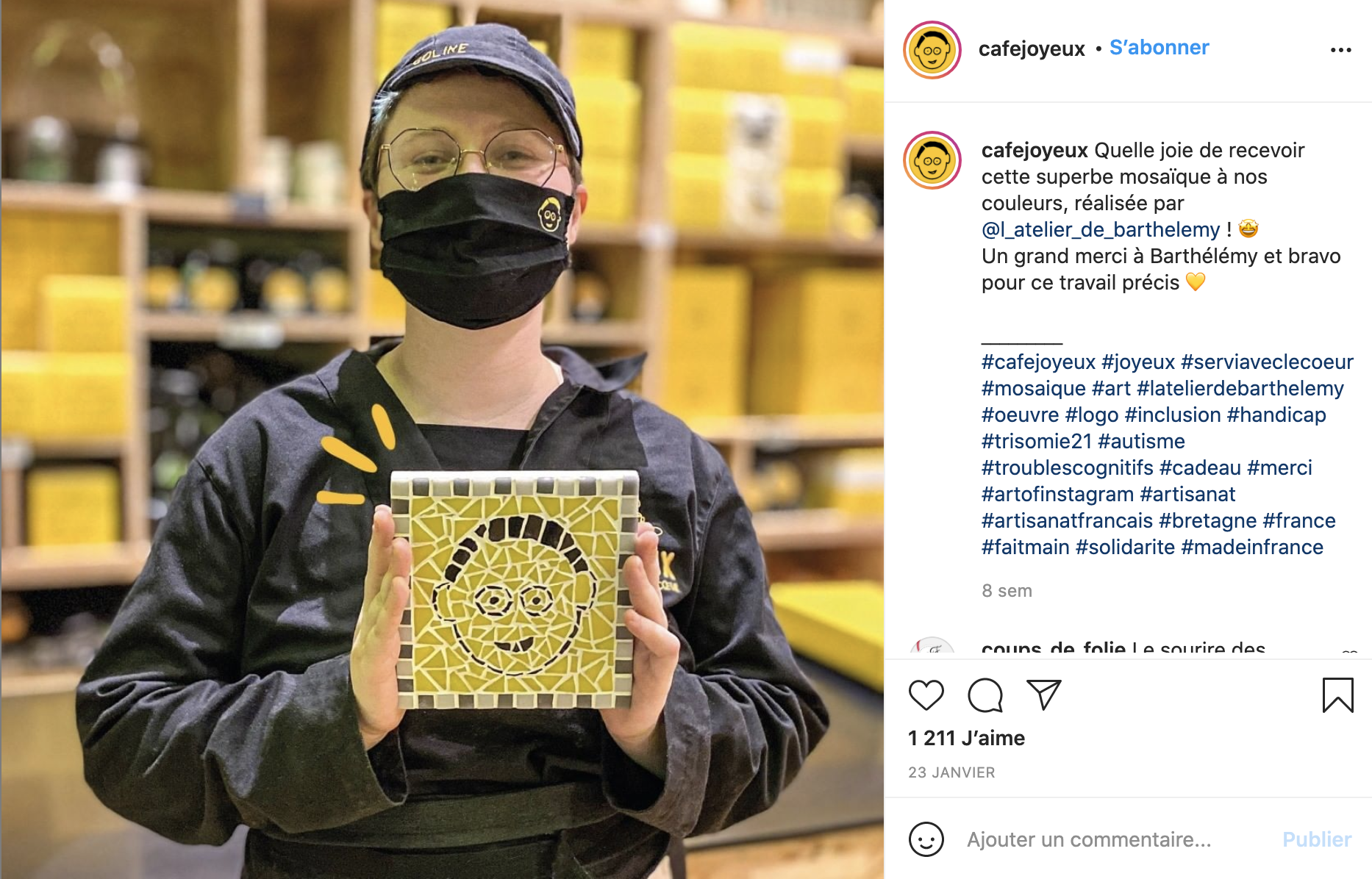The image size is (1372, 879).
Task: Save post with the bookmark icon
Action: pyautogui.click(x=1337, y=695)
